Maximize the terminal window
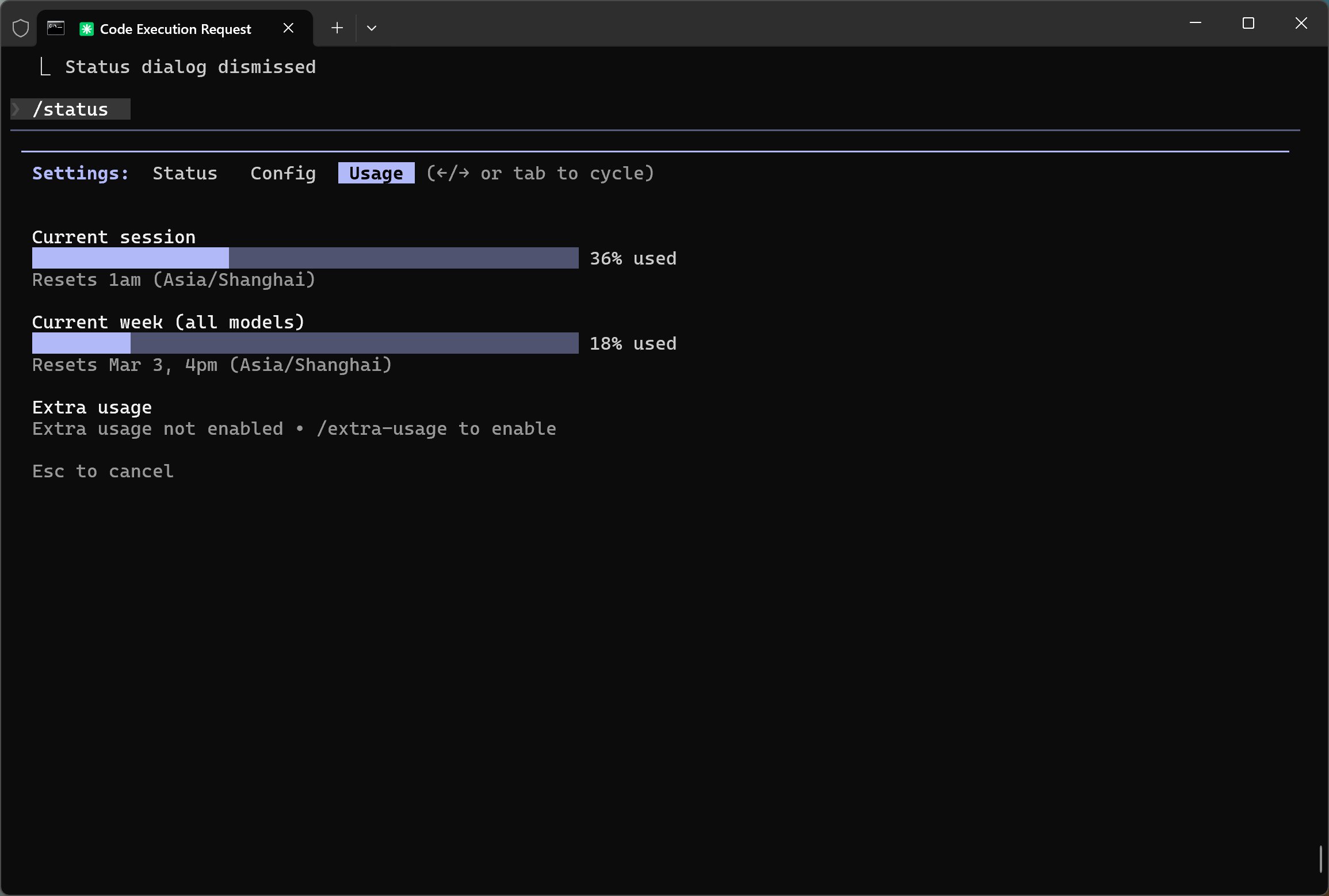Viewport: 1329px width, 896px height. 1248,23
